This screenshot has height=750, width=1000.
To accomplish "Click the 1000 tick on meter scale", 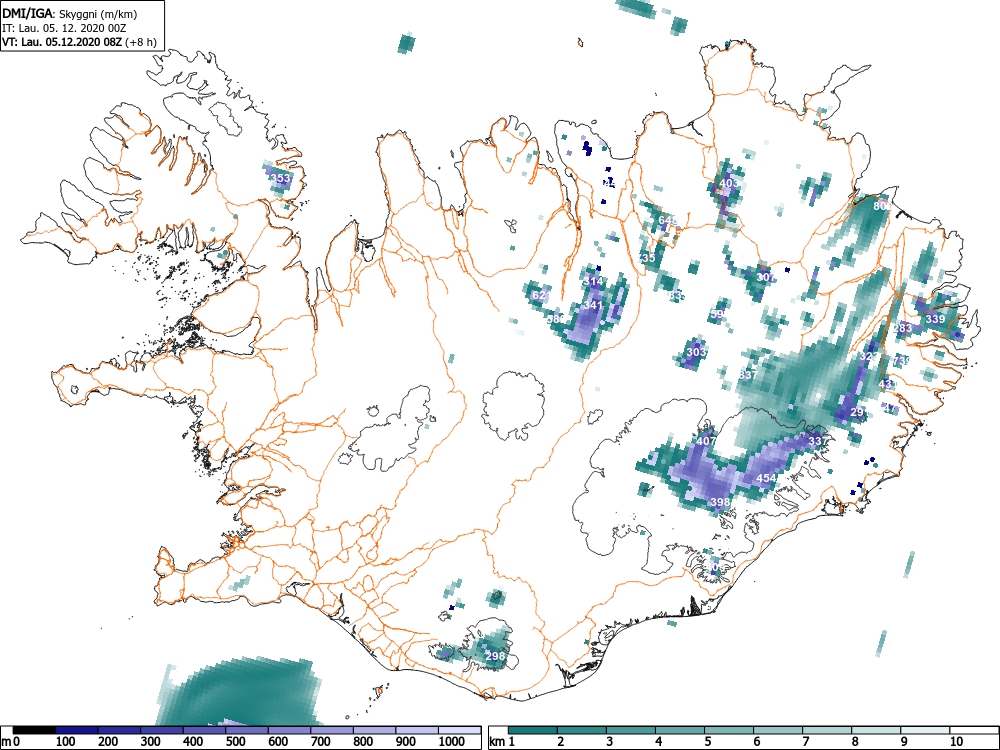I will click(x=452, y=742).
